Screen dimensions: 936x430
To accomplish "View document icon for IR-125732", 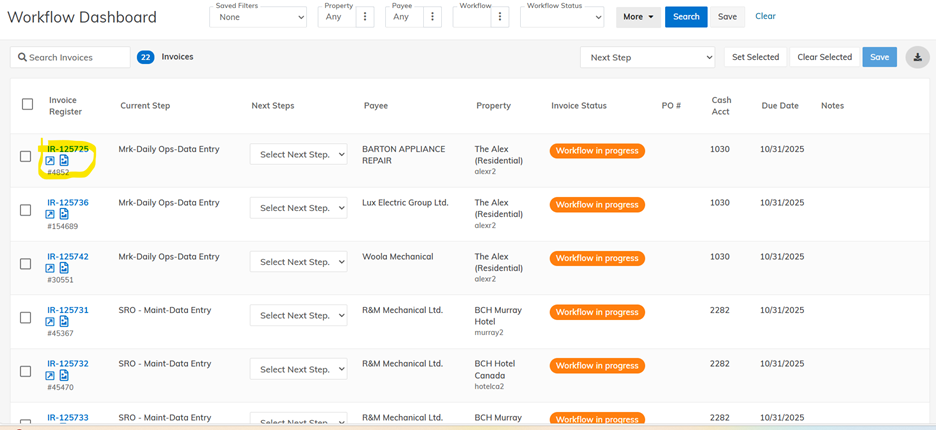I will [64, 375].
